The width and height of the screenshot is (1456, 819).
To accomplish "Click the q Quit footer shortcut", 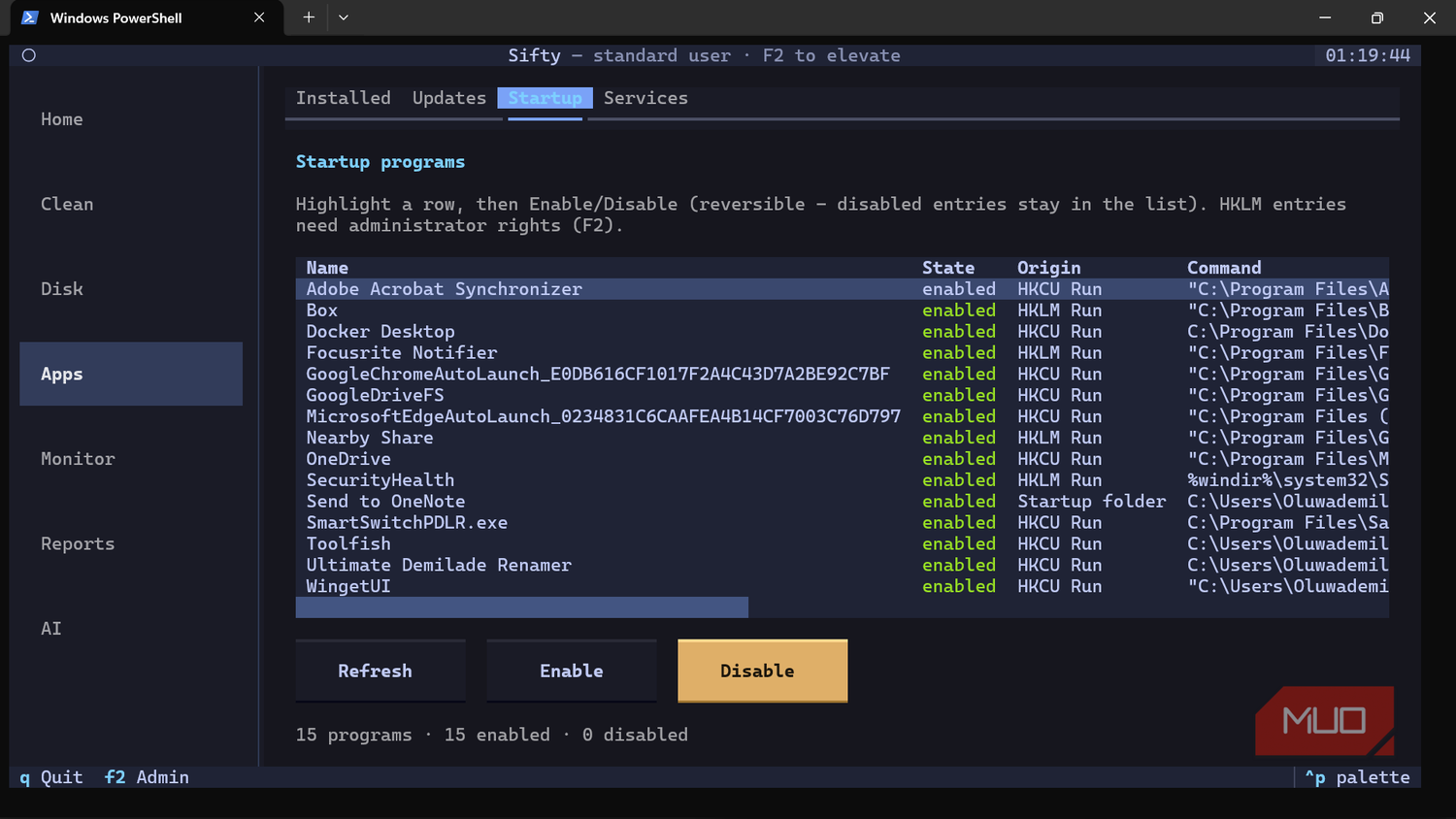I will click(51, 777).
